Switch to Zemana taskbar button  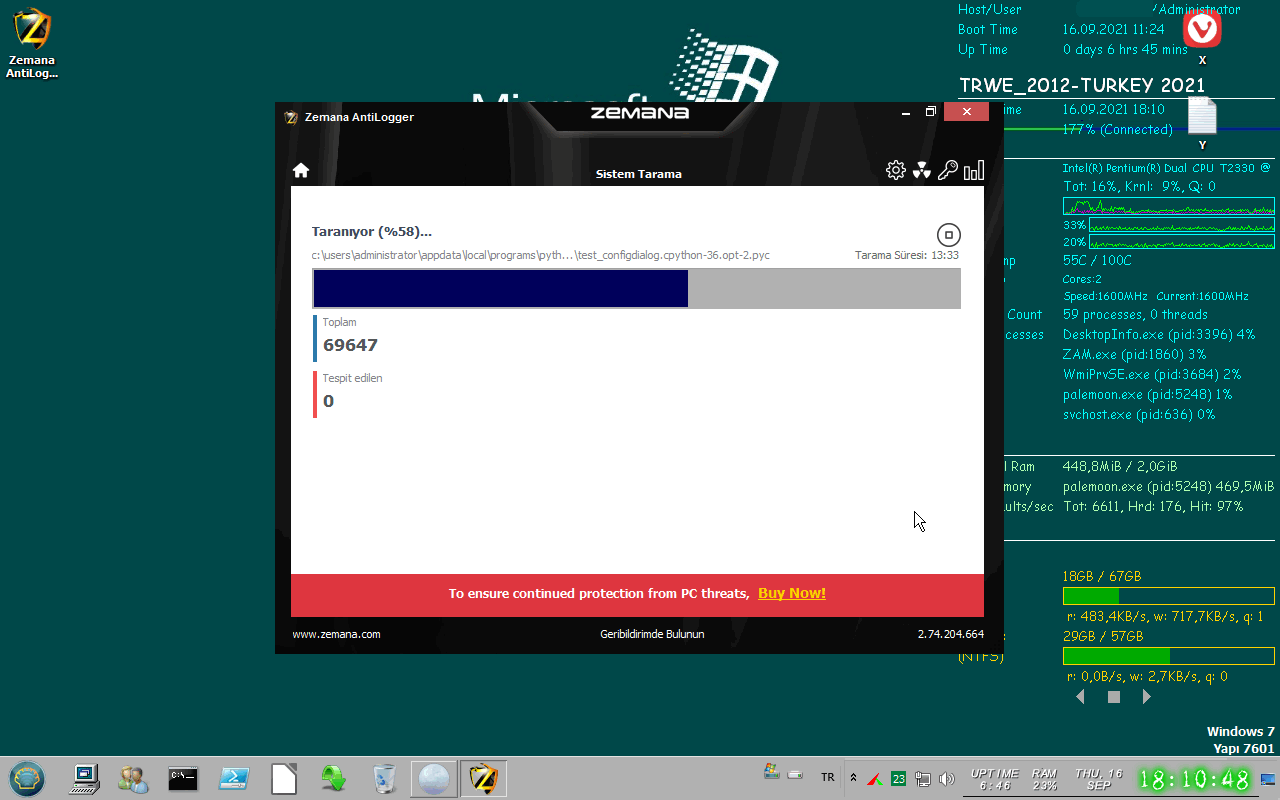tap(483, 778)
